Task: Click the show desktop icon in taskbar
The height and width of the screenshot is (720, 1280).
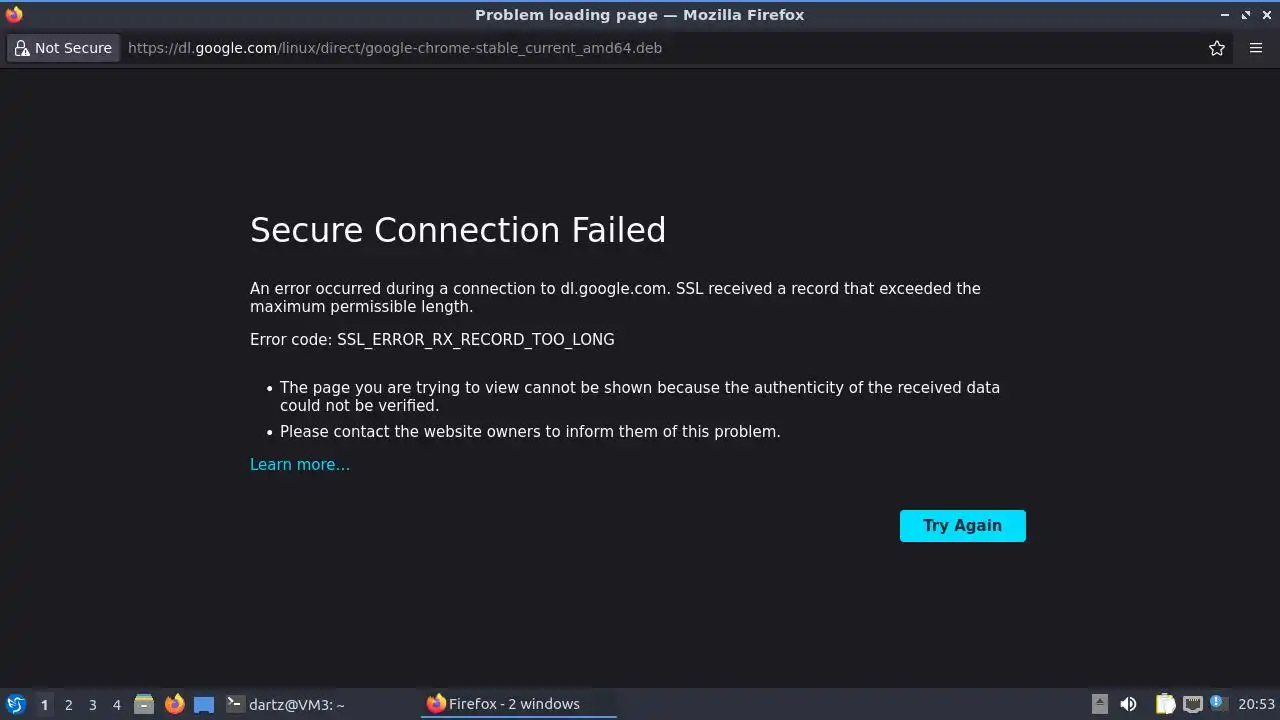Action: coord(204,704)
